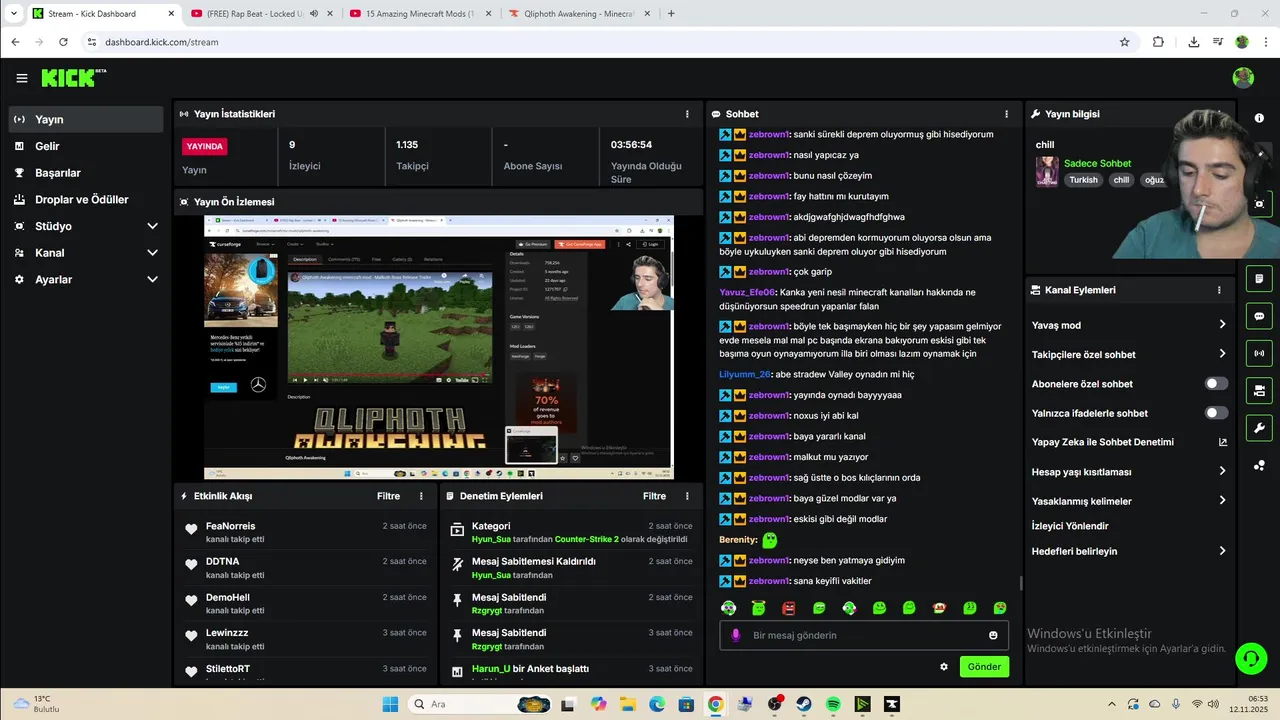This screenshot has height=720, width=1280.
Task: Click Steam icon in Windows taskbar
Action: (804, 704)
